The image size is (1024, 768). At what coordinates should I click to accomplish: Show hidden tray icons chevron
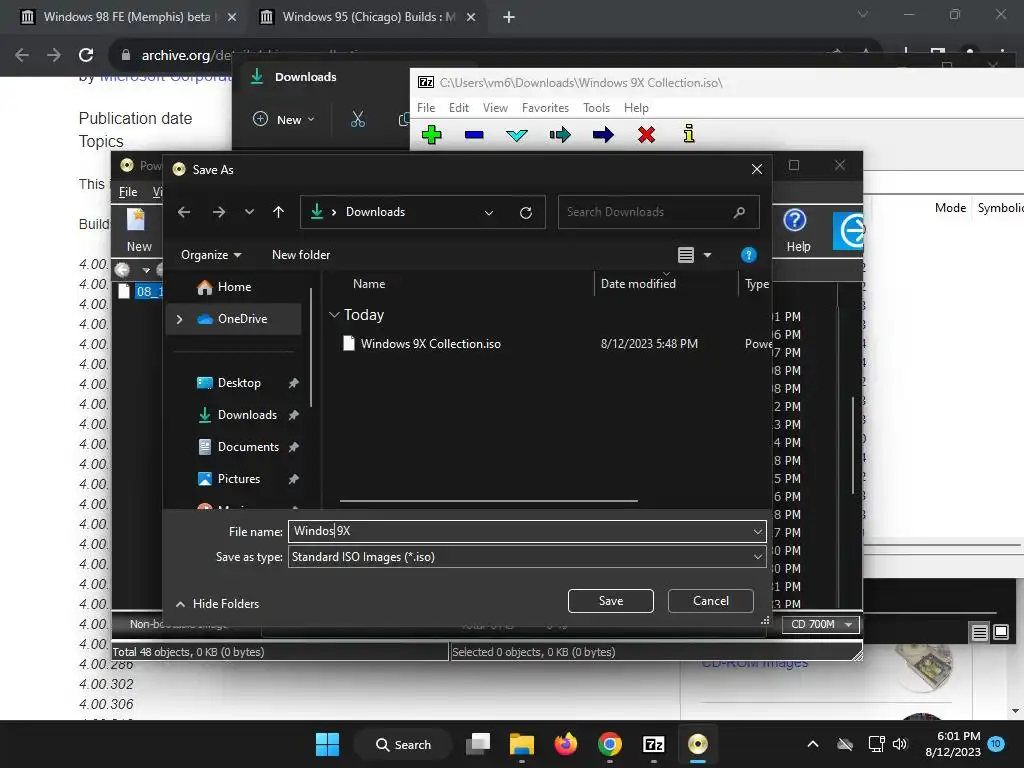812,744
